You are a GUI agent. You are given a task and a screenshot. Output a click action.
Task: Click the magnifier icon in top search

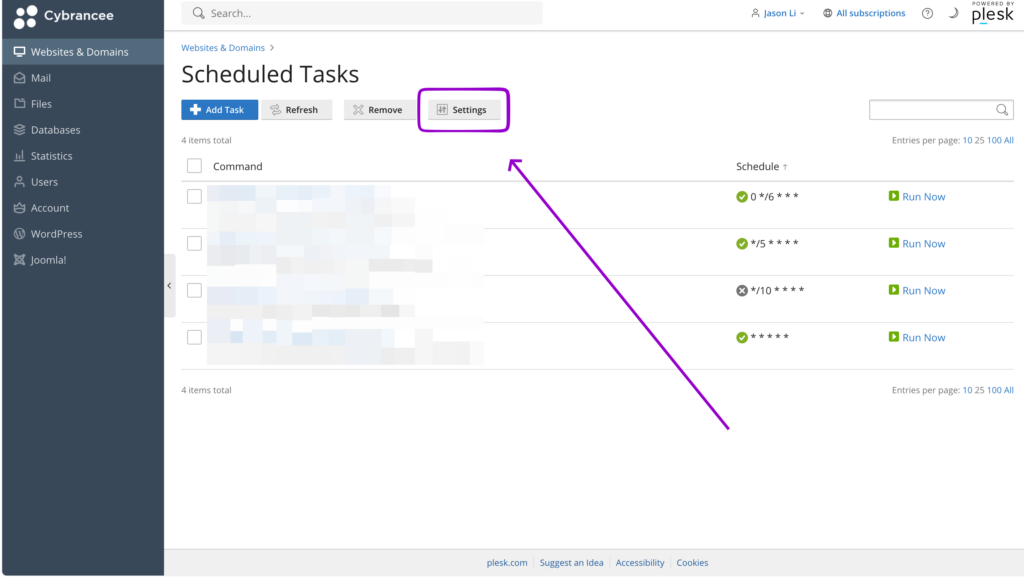(199, 13)
